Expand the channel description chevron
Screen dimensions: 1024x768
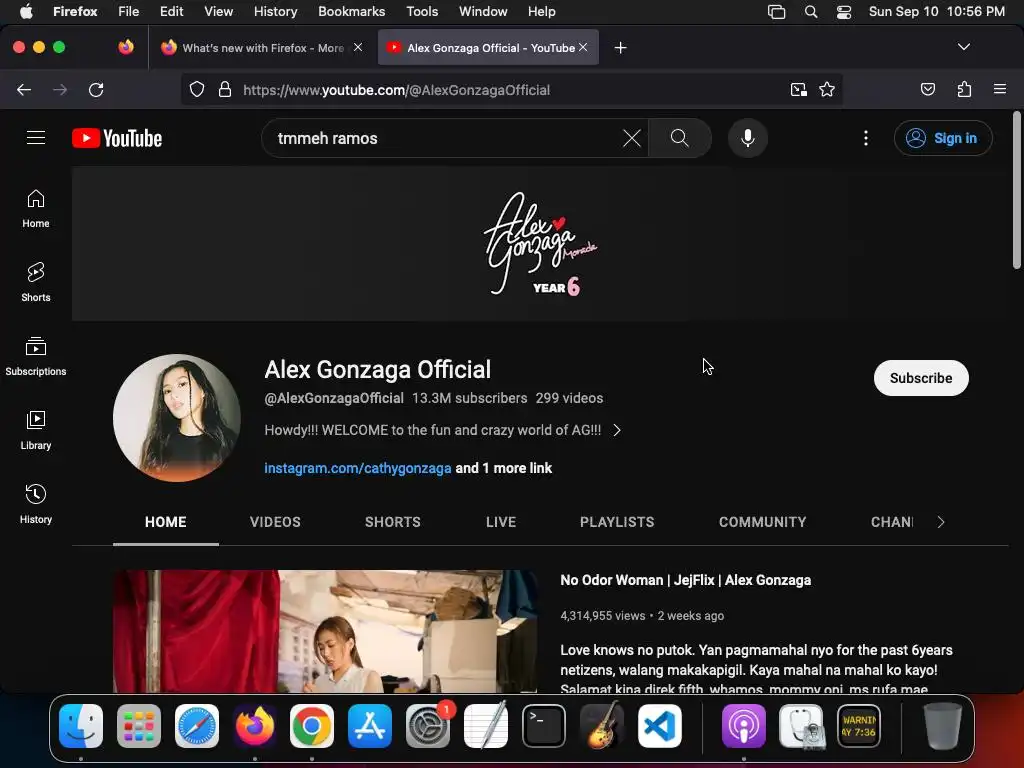click(617, 430)
